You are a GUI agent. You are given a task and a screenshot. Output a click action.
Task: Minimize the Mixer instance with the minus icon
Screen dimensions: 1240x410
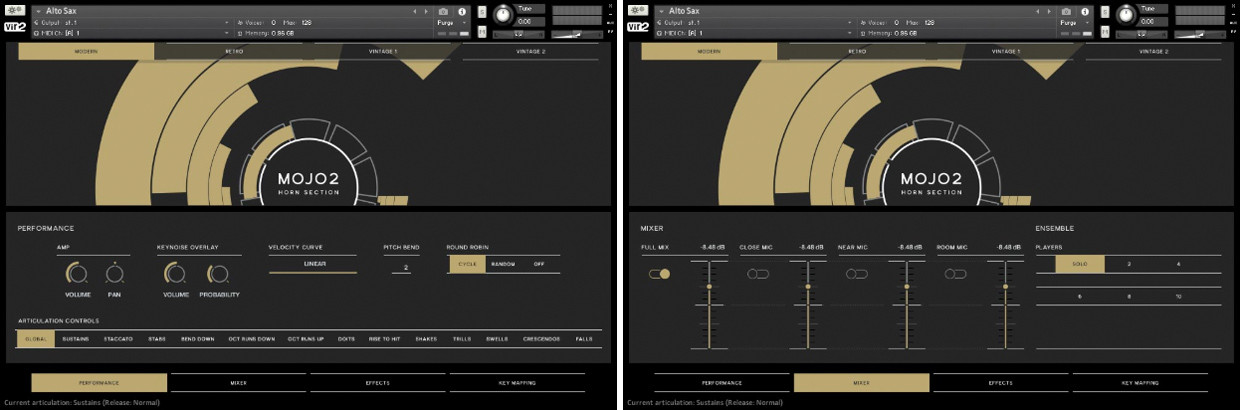pos(1234,14)
